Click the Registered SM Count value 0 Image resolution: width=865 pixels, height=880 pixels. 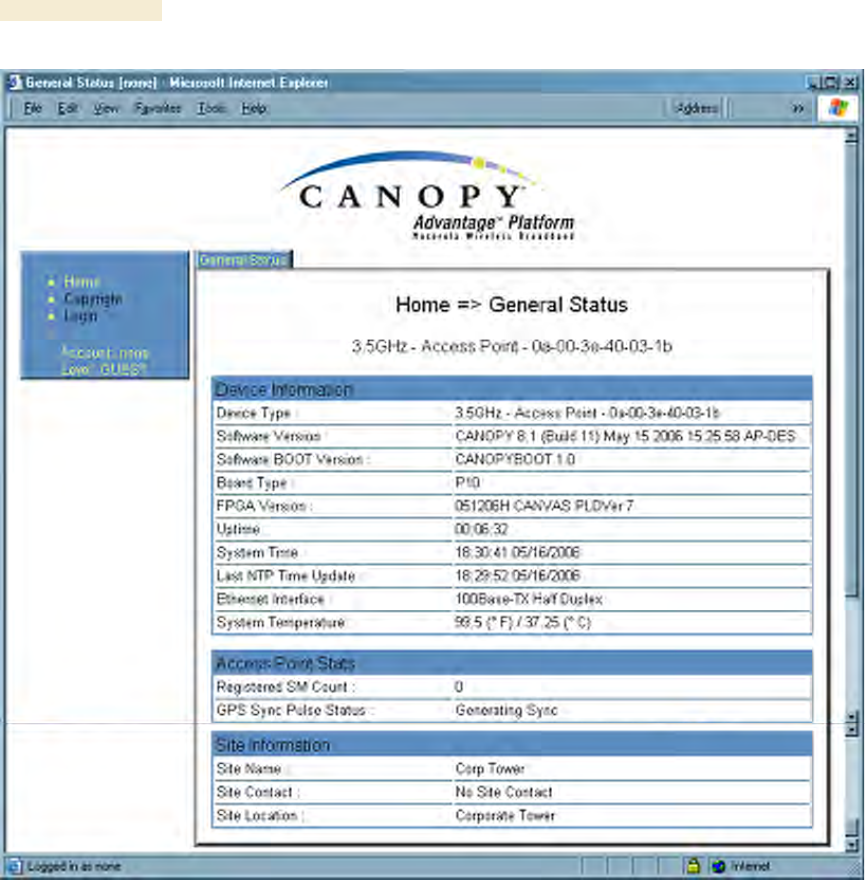tap(459, 686)
